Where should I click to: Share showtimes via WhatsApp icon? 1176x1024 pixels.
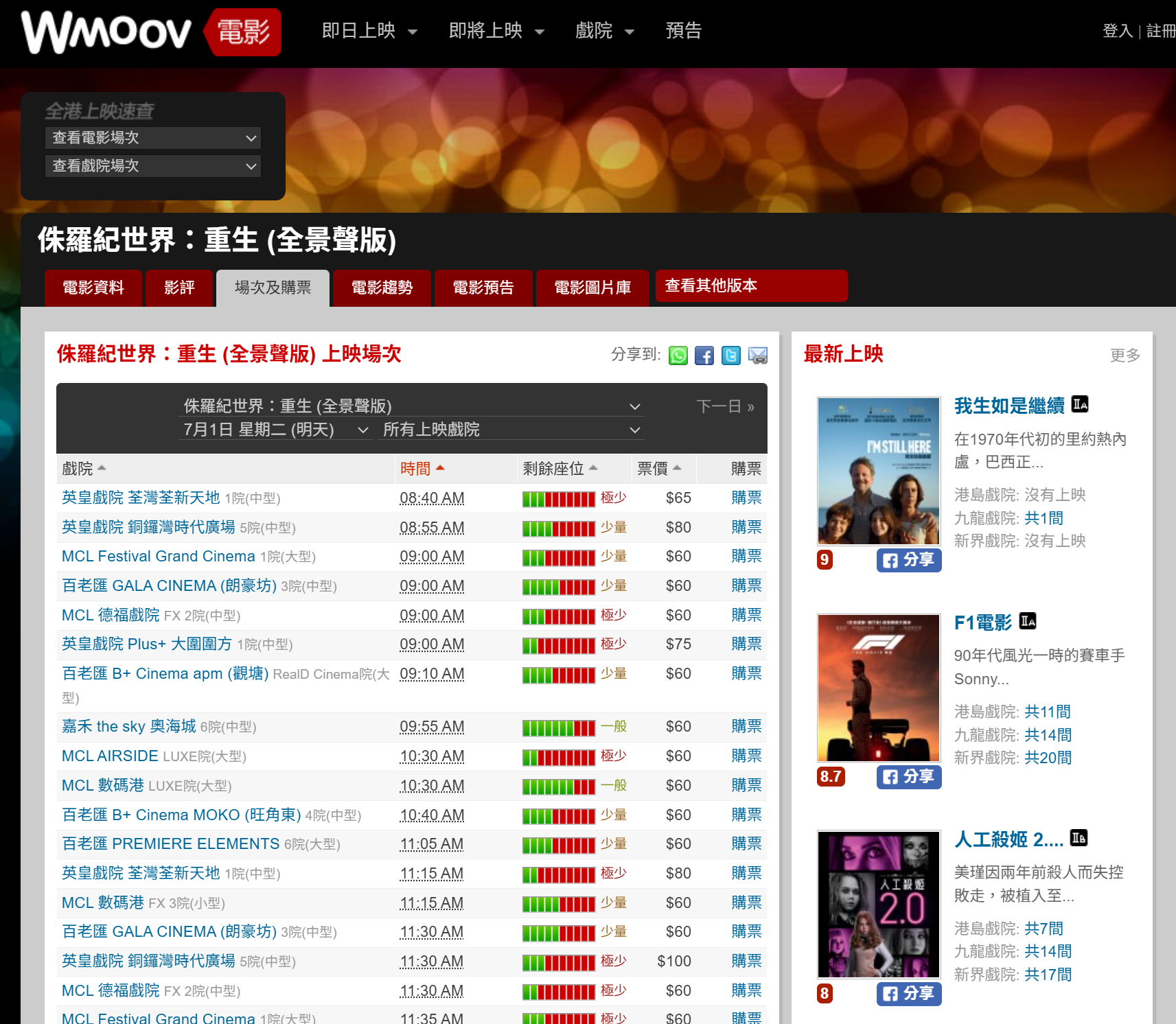[678, 356]
